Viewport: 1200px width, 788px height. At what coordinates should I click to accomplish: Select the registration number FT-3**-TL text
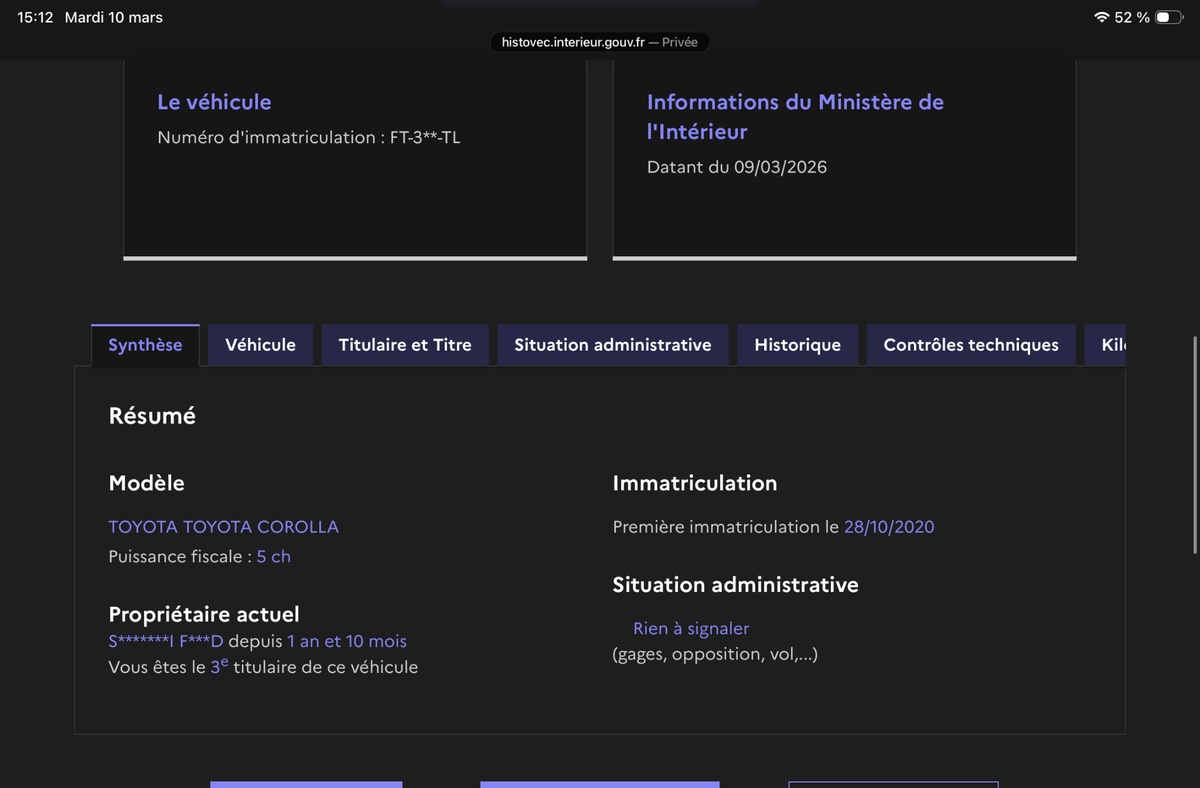click(425, 138)
